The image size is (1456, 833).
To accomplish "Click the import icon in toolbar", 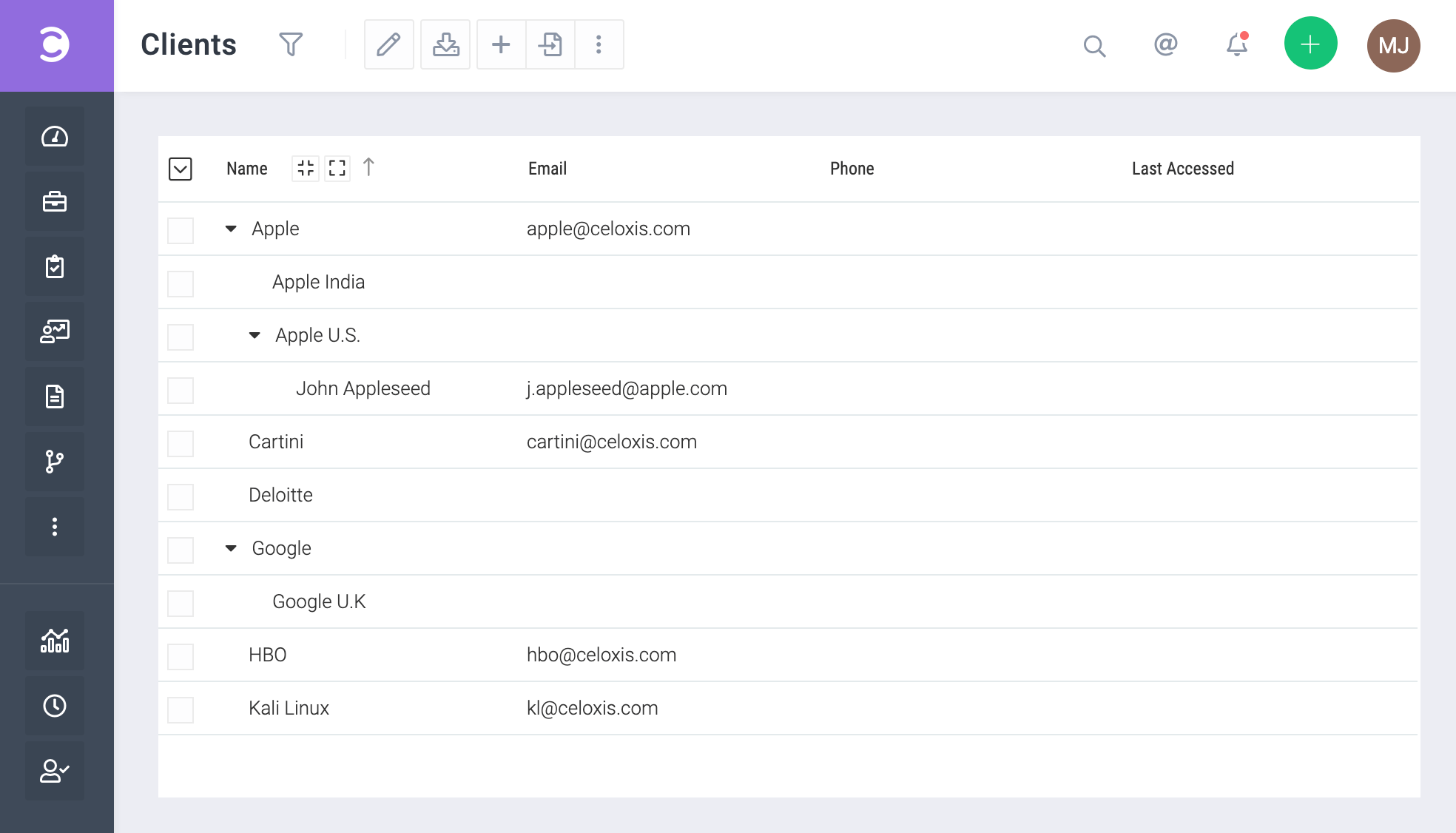I will (x=550, y=44).
